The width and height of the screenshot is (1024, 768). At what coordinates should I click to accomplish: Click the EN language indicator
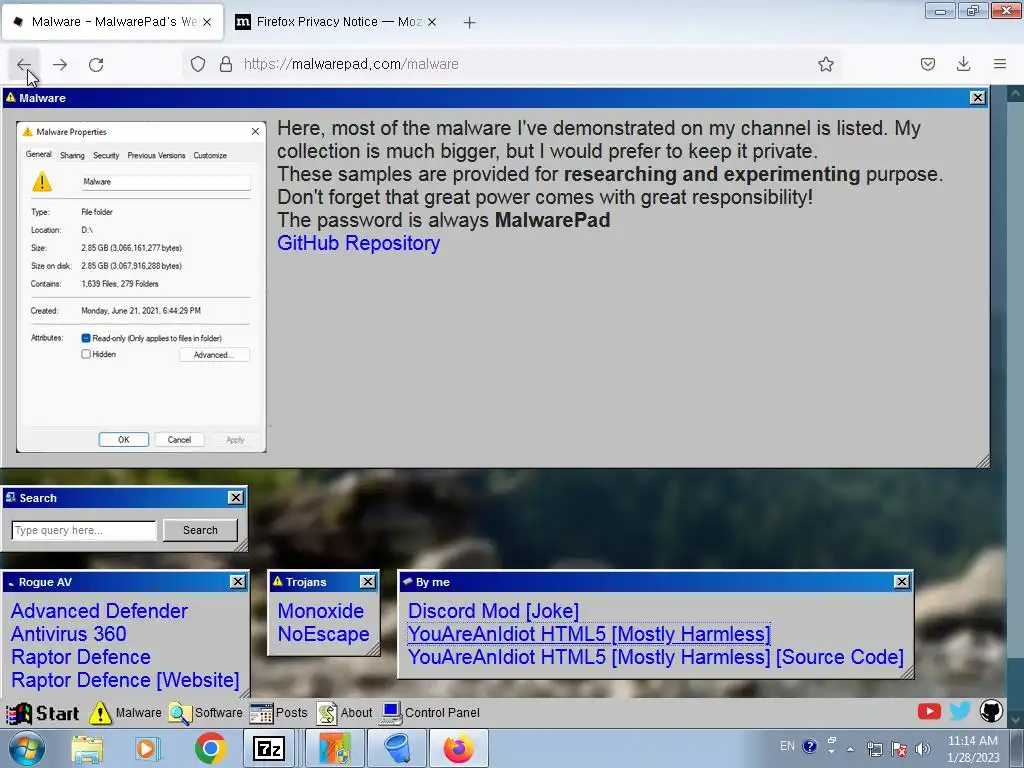788,746
